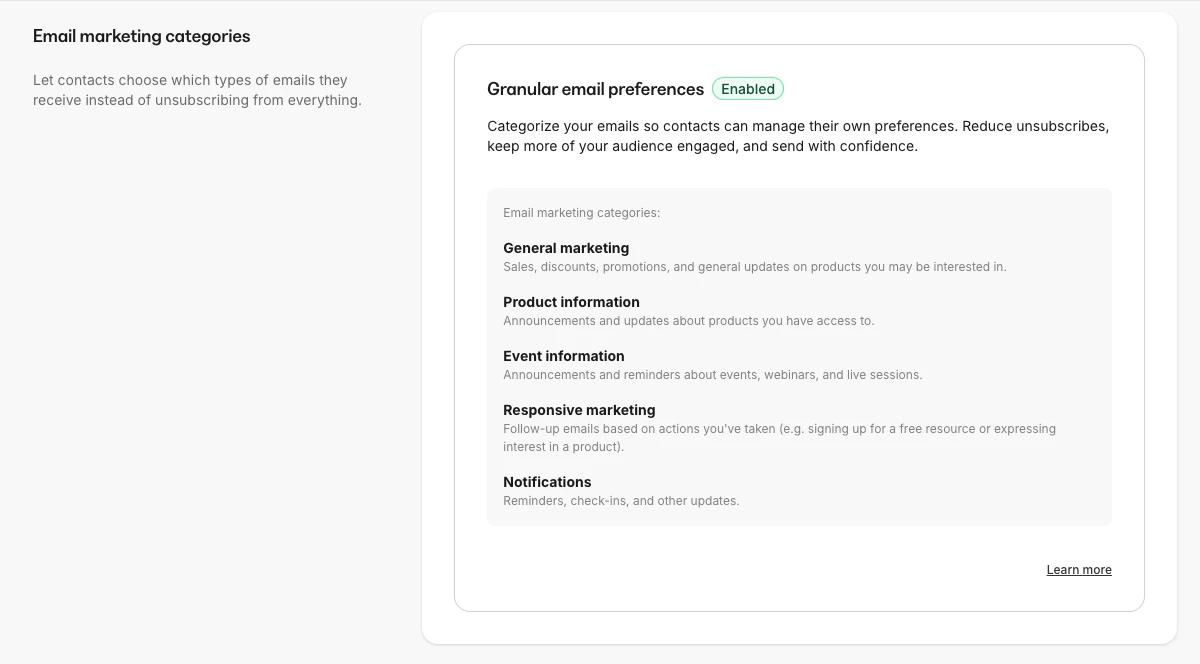
Task: Click the email categories list label
Action: click(581, 212)
